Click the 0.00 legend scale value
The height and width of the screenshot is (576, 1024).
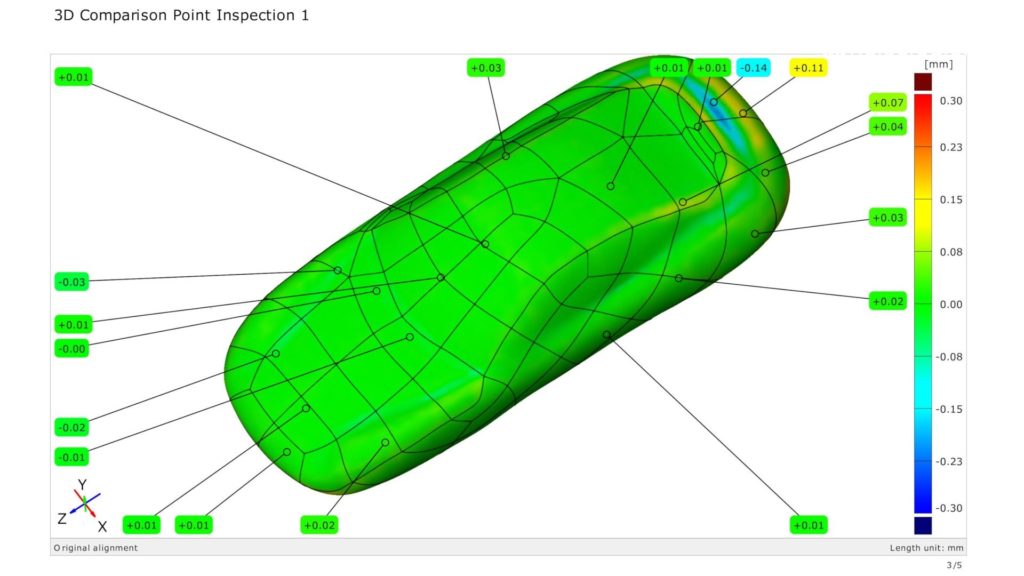[x=950, y=304]
